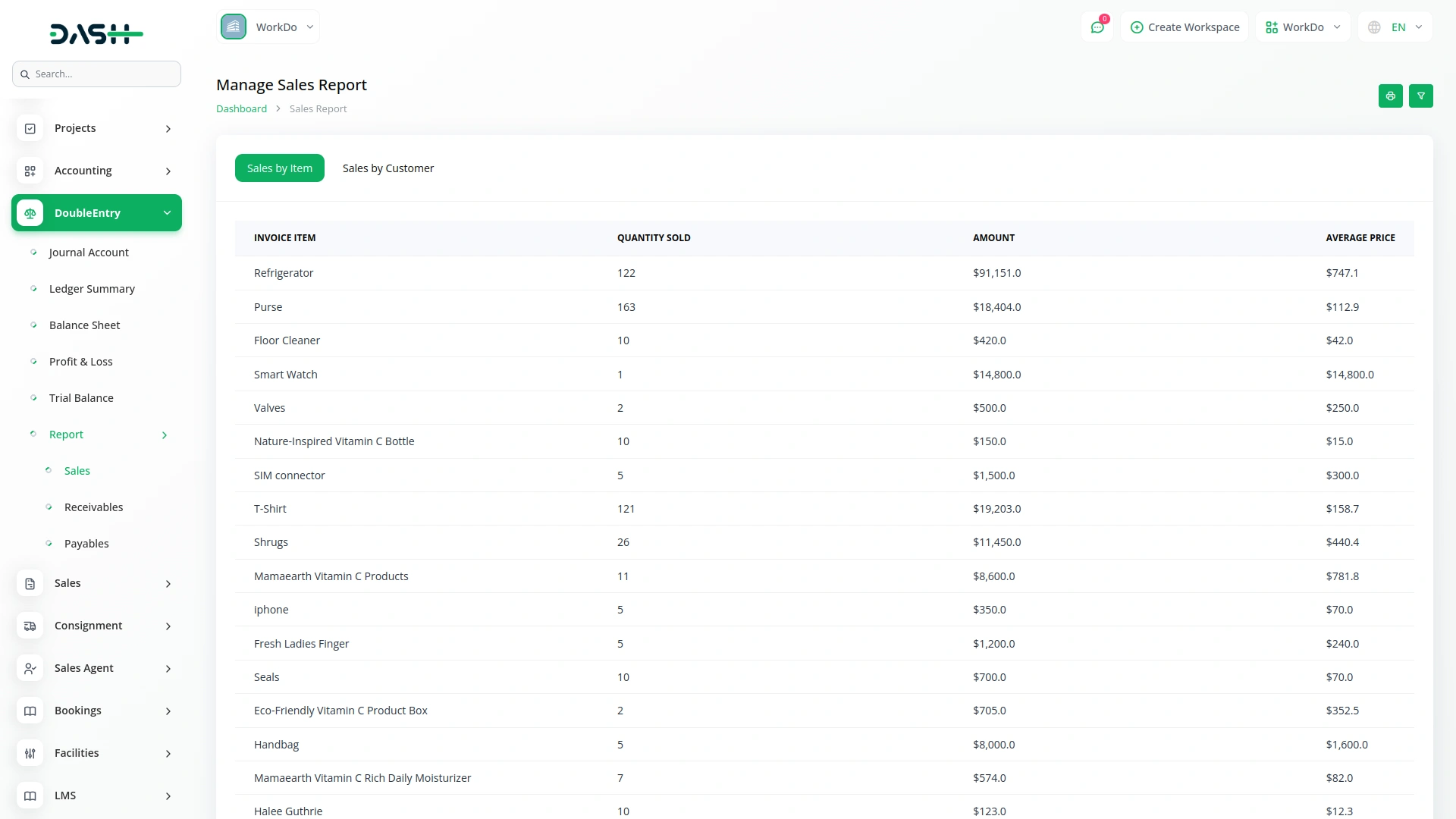The width and height of the screenshot is (1456, 819).
Task: Click the DASH logo
Action: click(x=96, y=33)
